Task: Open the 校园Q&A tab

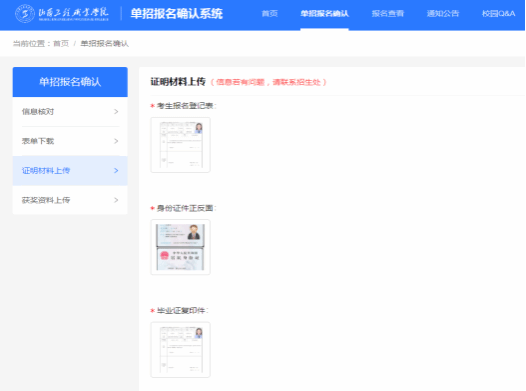Action: 498,14
